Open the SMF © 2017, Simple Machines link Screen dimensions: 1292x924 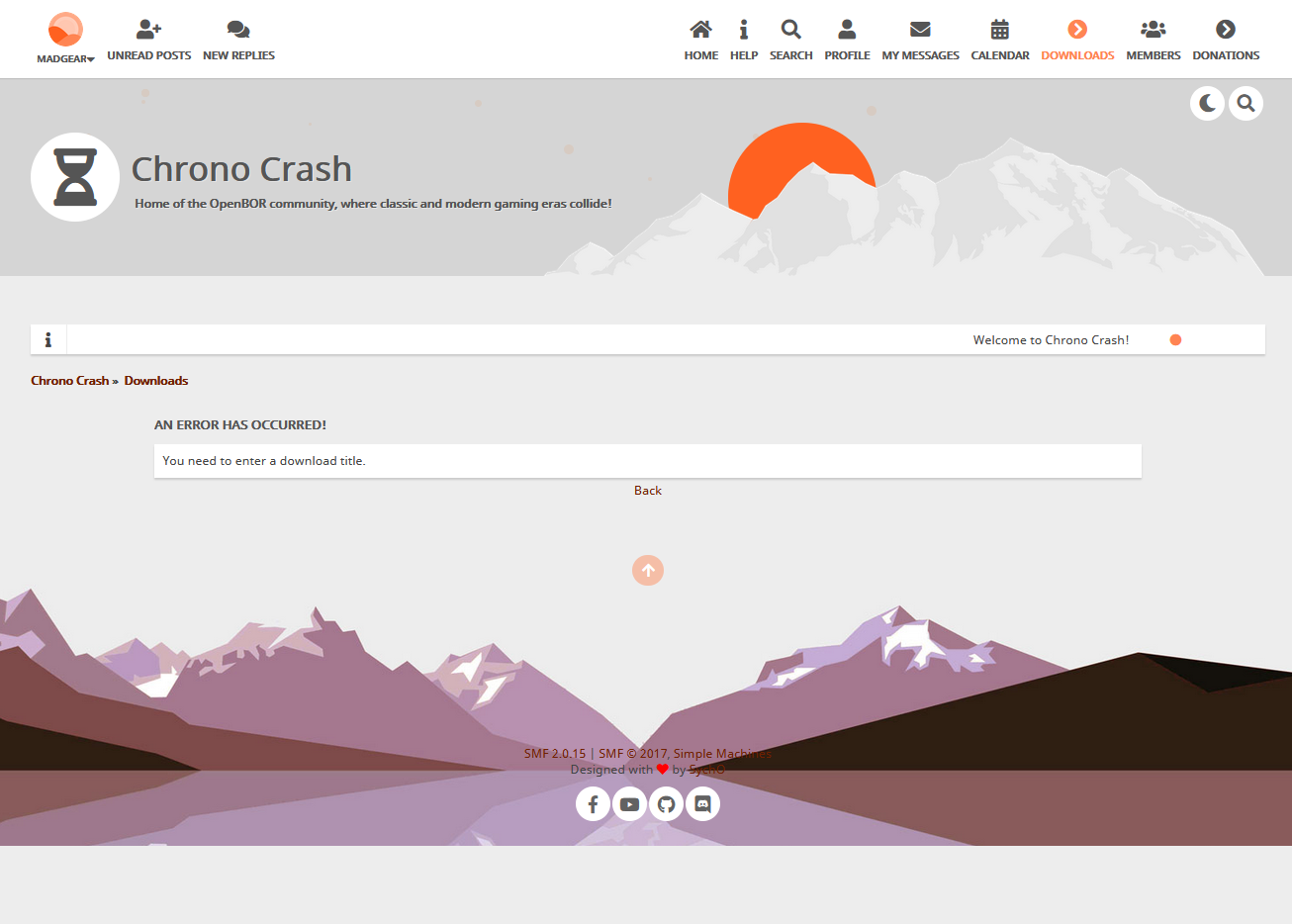[686, 754]
